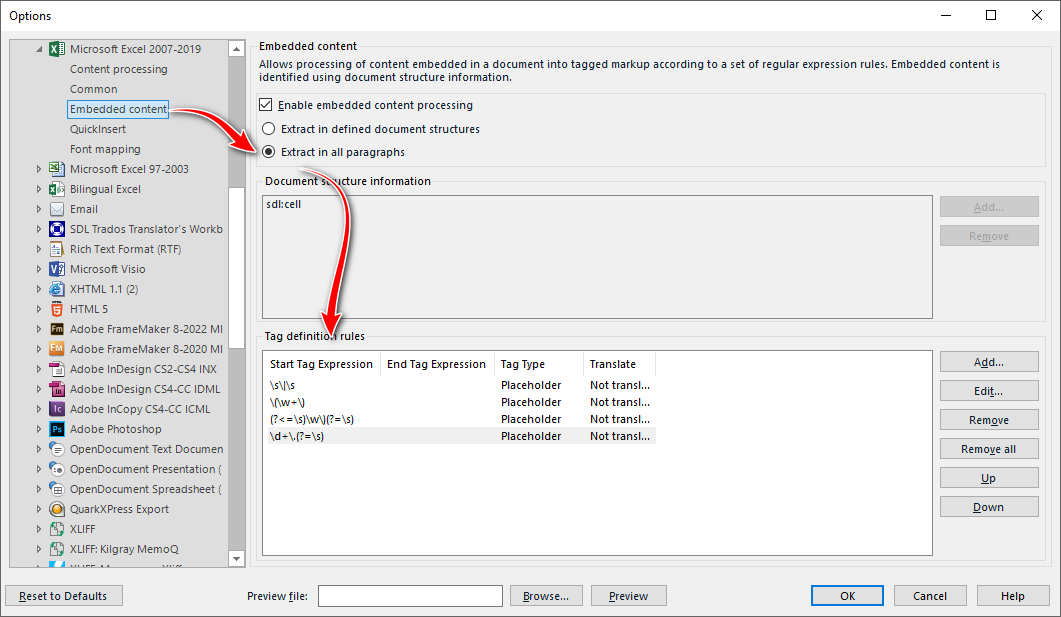
Task: Expand the Microsoft Excel 97-2003 entry
Action: pyautogui.click(x=40, y=168)
